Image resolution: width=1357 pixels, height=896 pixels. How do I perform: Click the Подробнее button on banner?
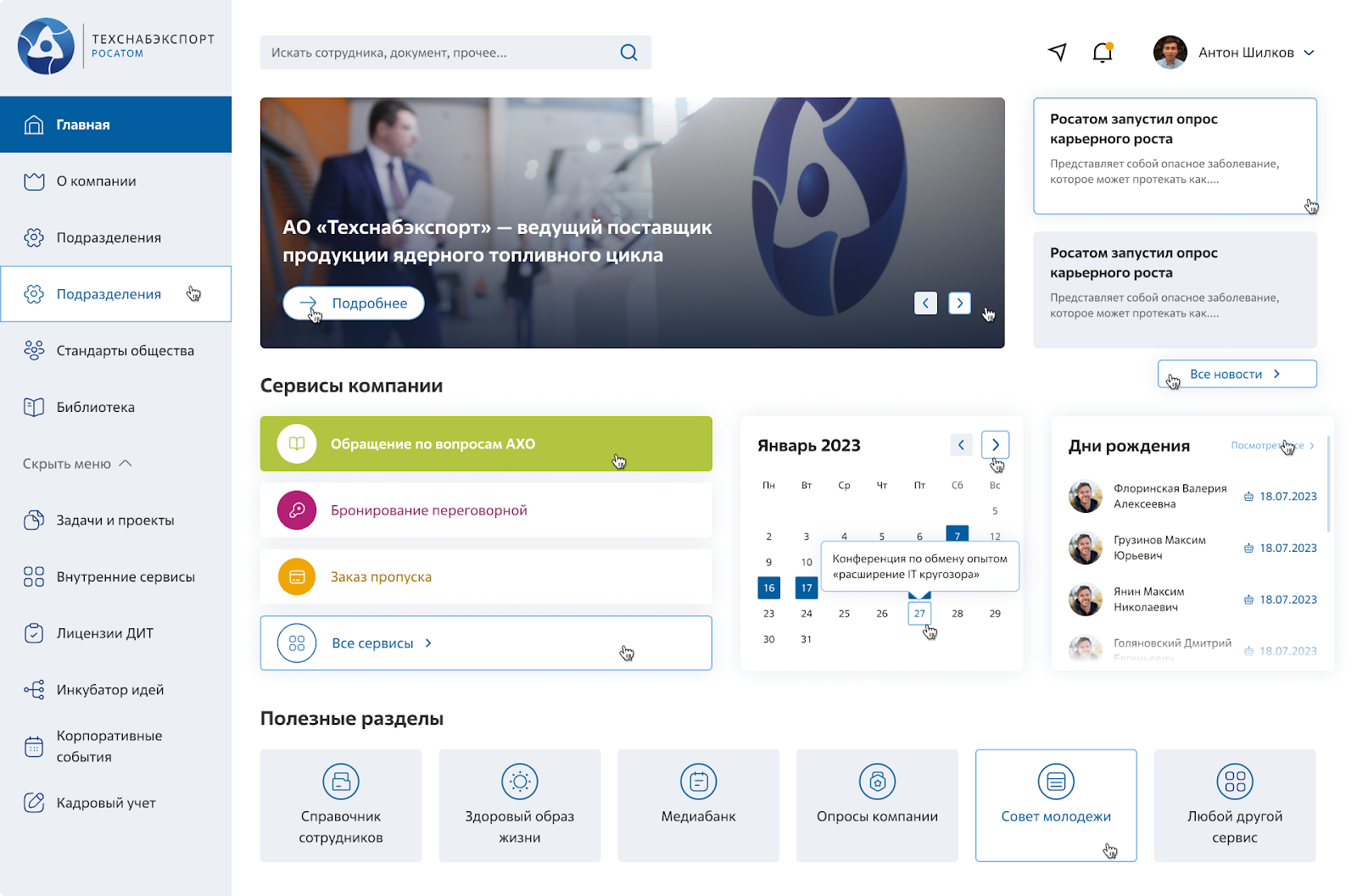coord(354,303)
